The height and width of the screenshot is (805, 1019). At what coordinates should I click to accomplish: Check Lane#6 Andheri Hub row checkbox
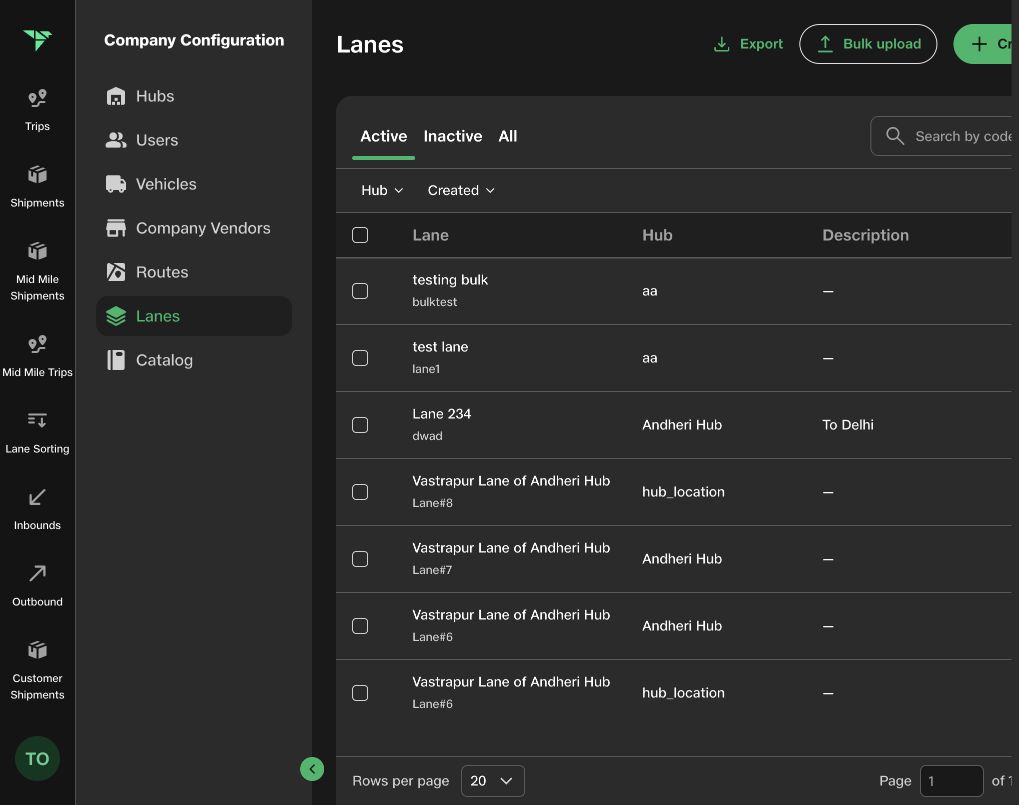tap(360, 626)
